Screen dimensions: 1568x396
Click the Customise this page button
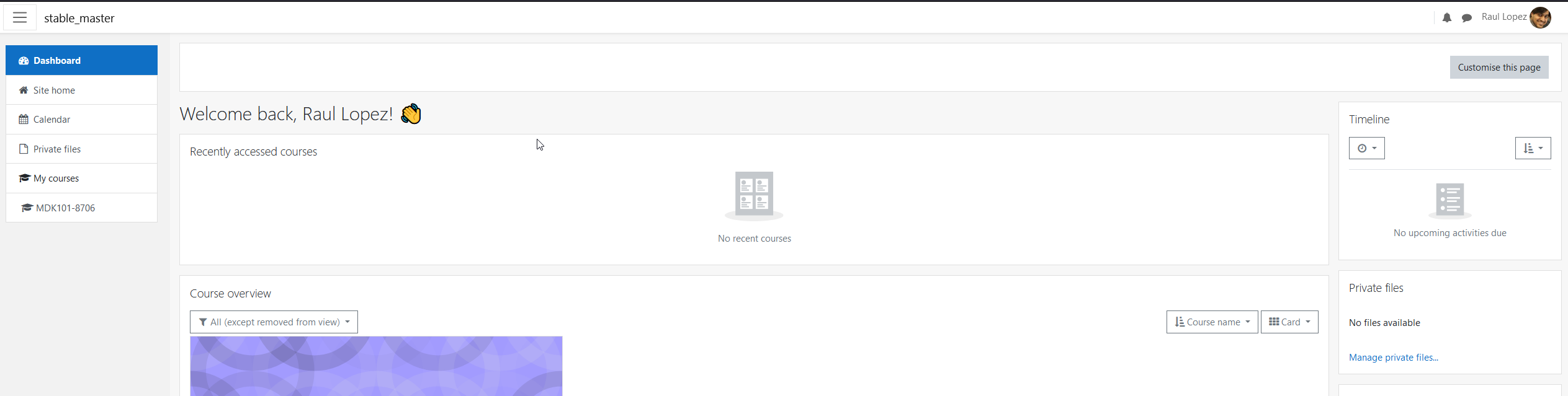click(x=1499, y=68)
